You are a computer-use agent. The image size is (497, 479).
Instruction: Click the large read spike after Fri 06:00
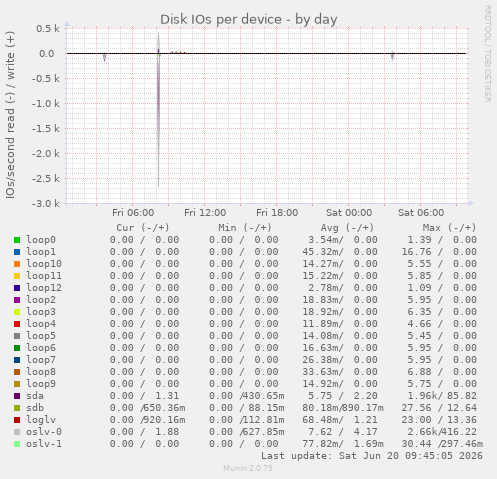tap(158, 120)
